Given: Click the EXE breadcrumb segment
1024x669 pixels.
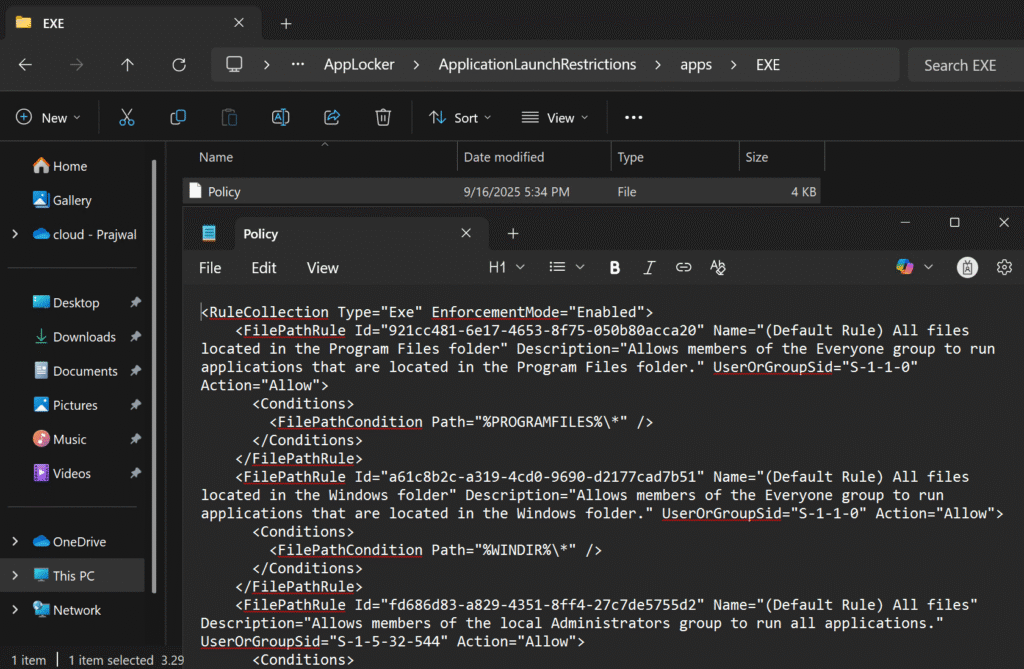Looking at the screenshot, I should 768,65.
